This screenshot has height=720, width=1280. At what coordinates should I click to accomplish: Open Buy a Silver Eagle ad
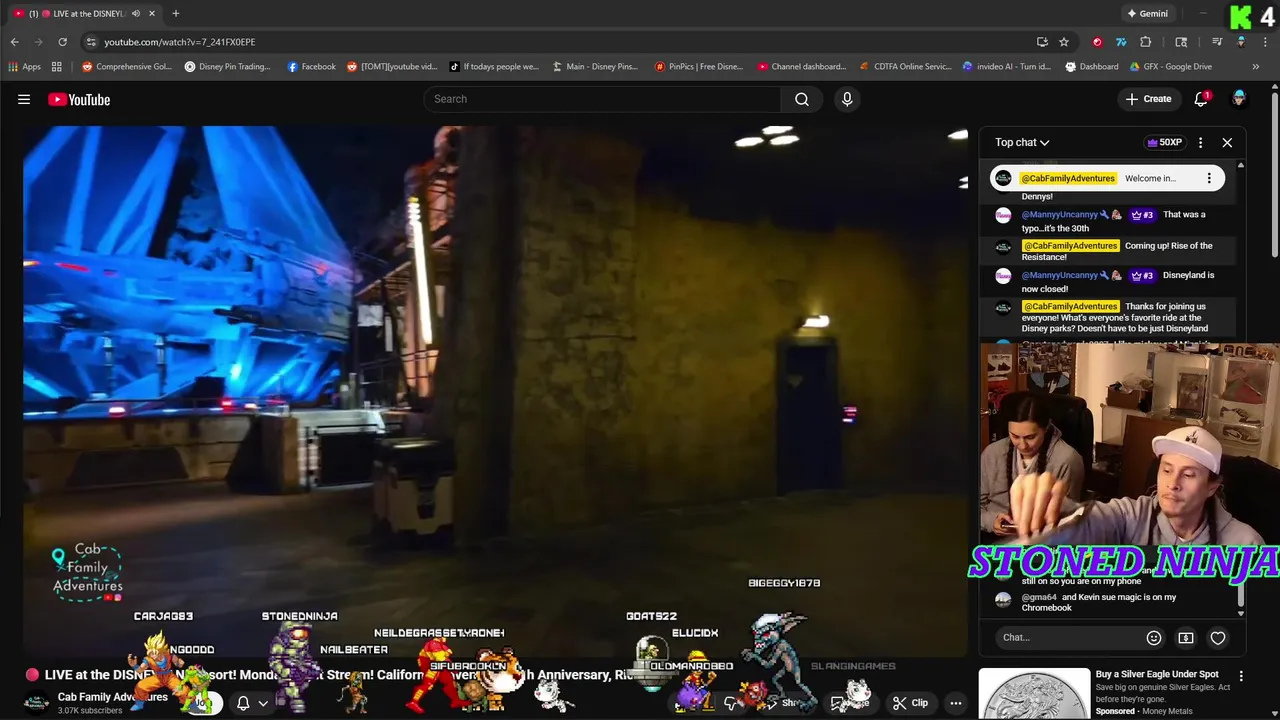coord(1157,674)
